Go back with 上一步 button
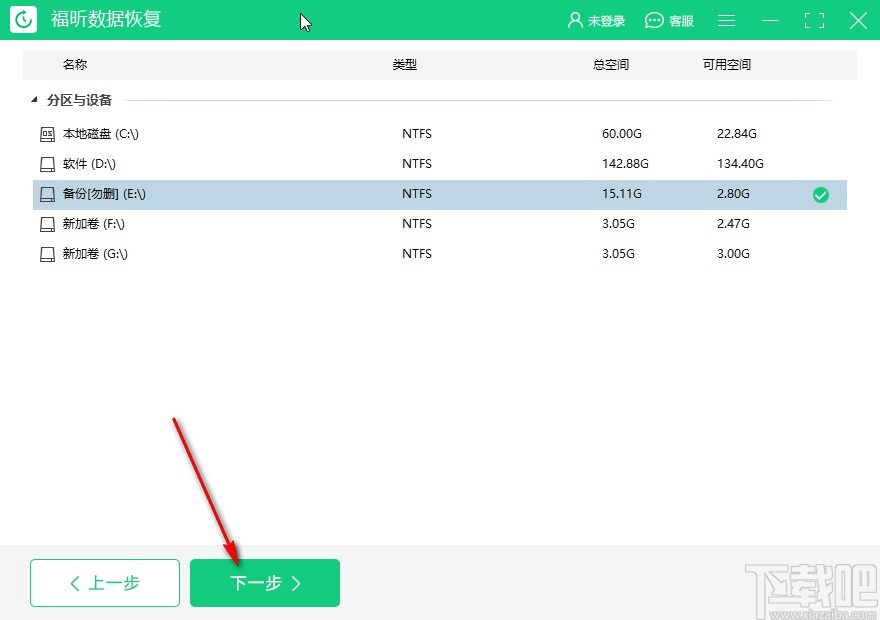 [x=105, y=583]
